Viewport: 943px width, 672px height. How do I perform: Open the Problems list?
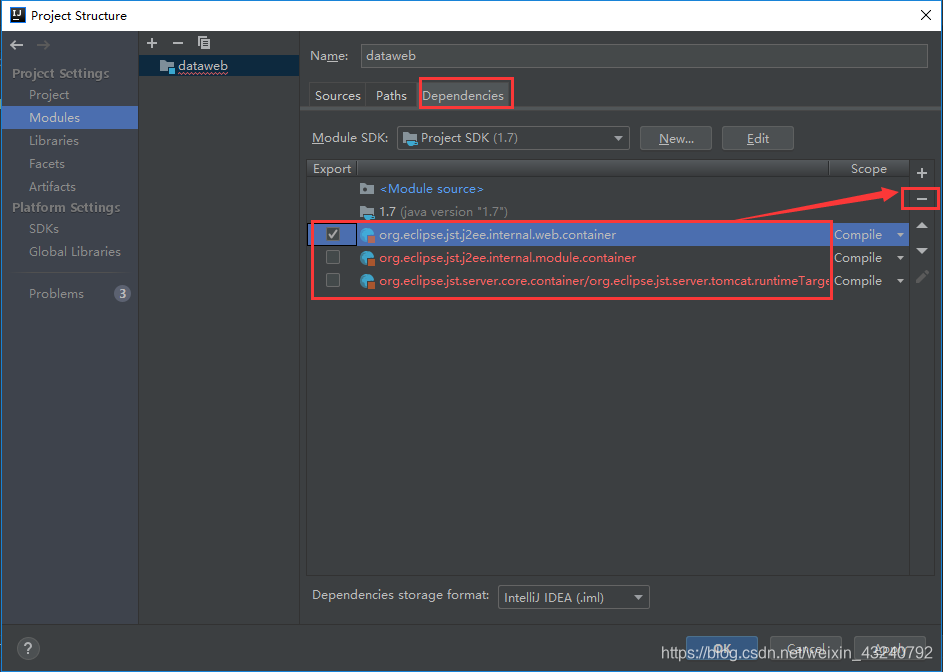pyautogui.click(x=56, y=294)
